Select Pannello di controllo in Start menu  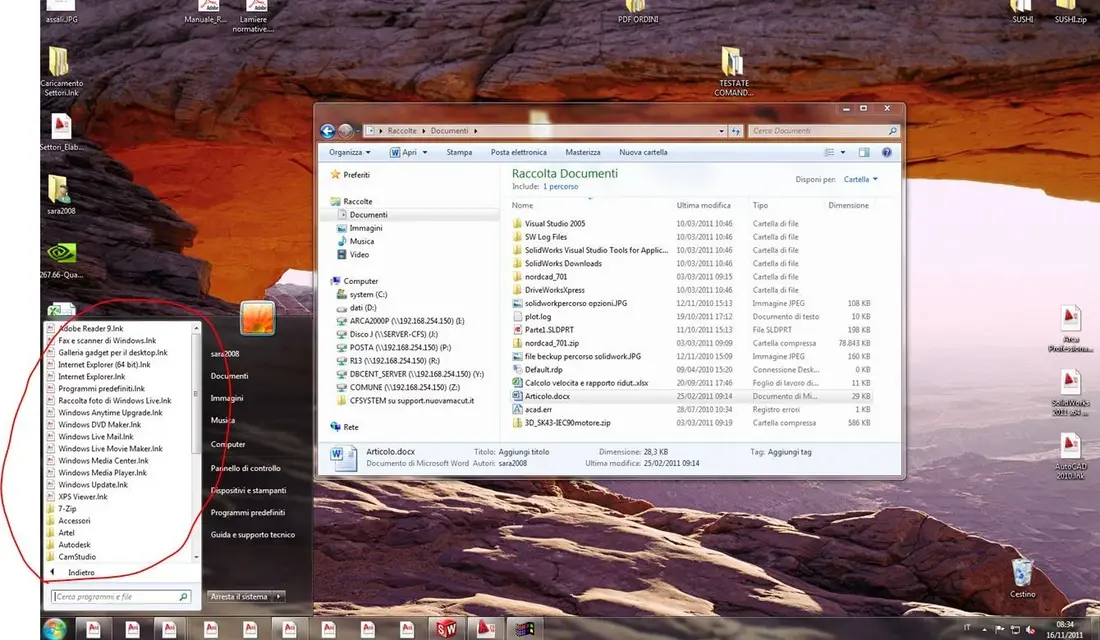pos(246,468)
